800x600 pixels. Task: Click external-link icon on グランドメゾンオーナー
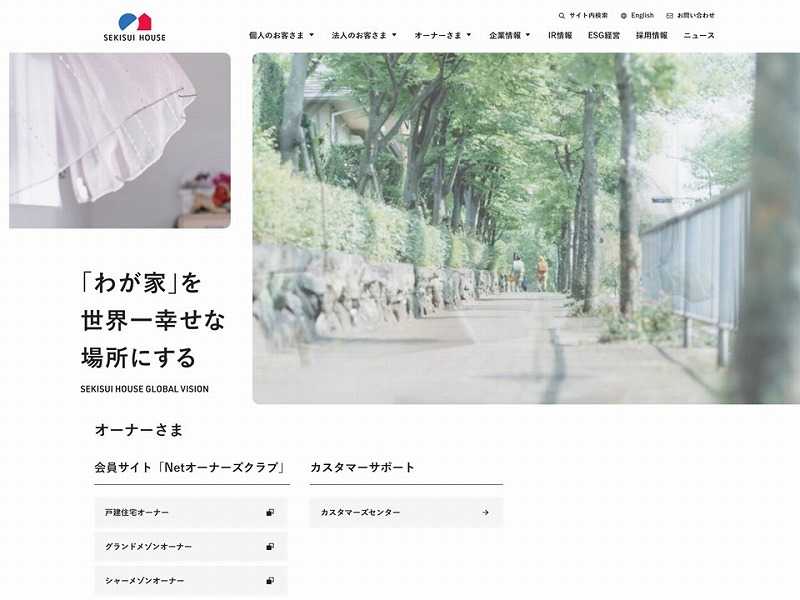[x=270, y=547]
